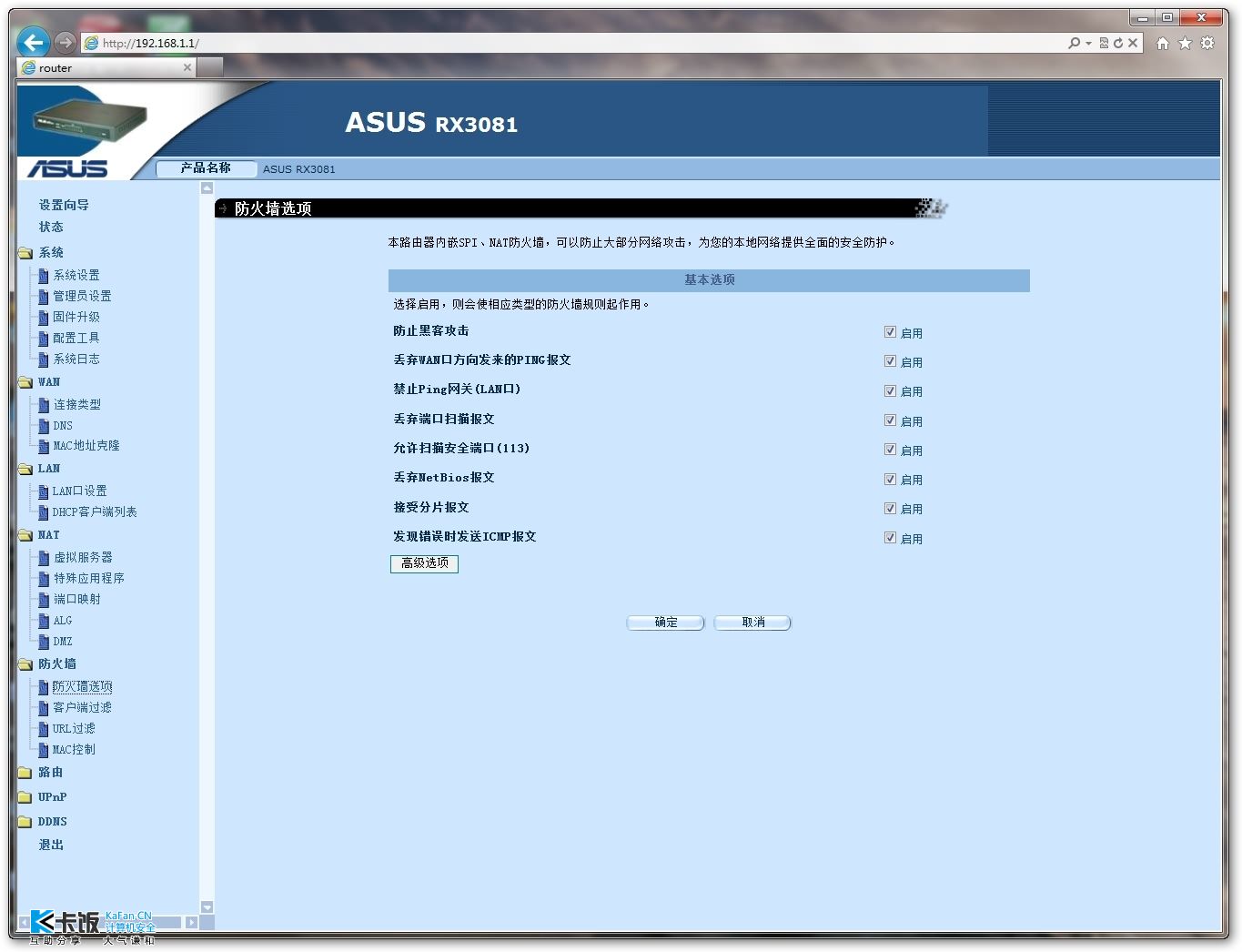Screen dimensions: 1242x952
Task: Open the address bar autocomplete dropdown arrow
Action: pos(1087,43)
